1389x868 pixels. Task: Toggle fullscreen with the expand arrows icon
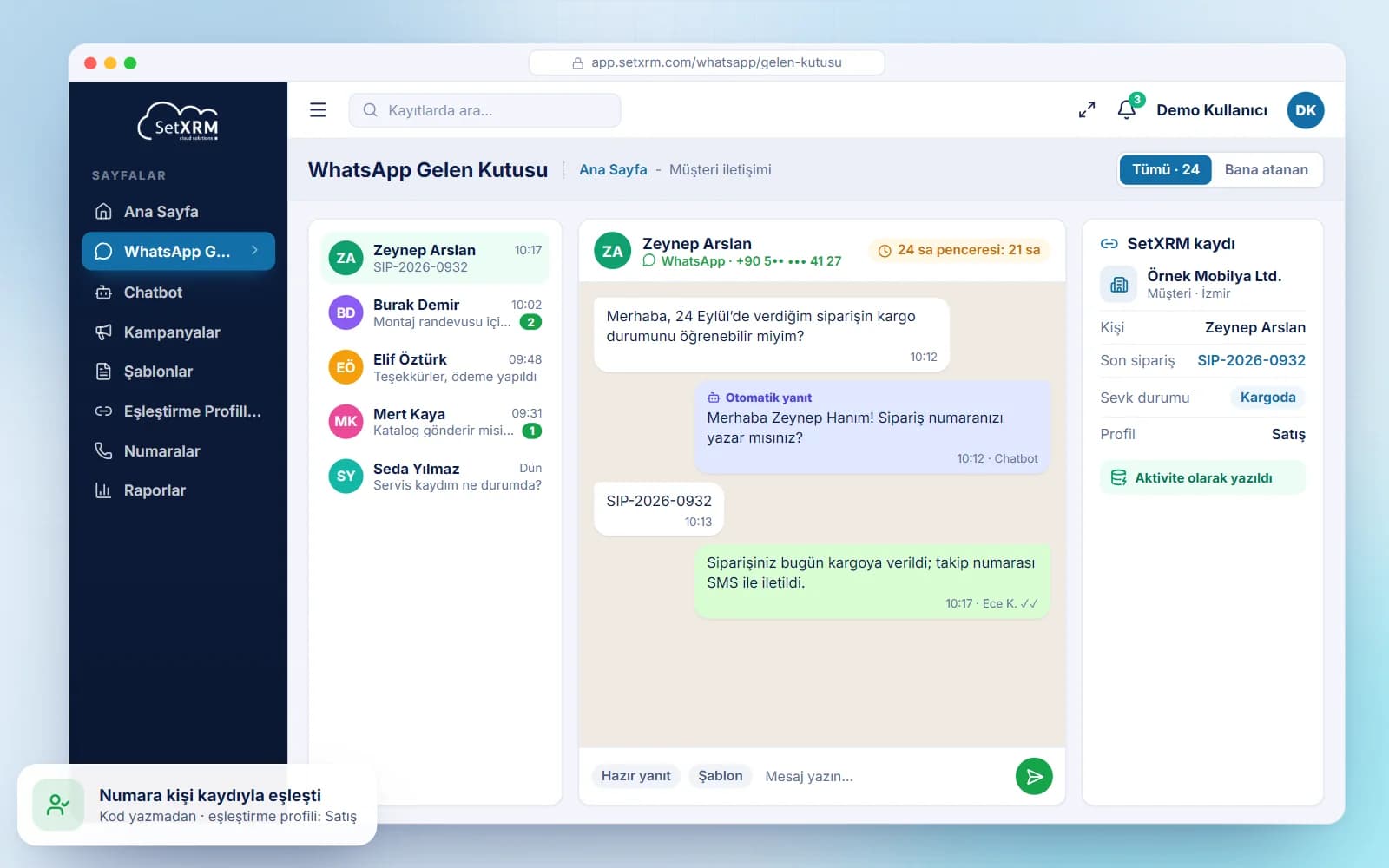1087,110
